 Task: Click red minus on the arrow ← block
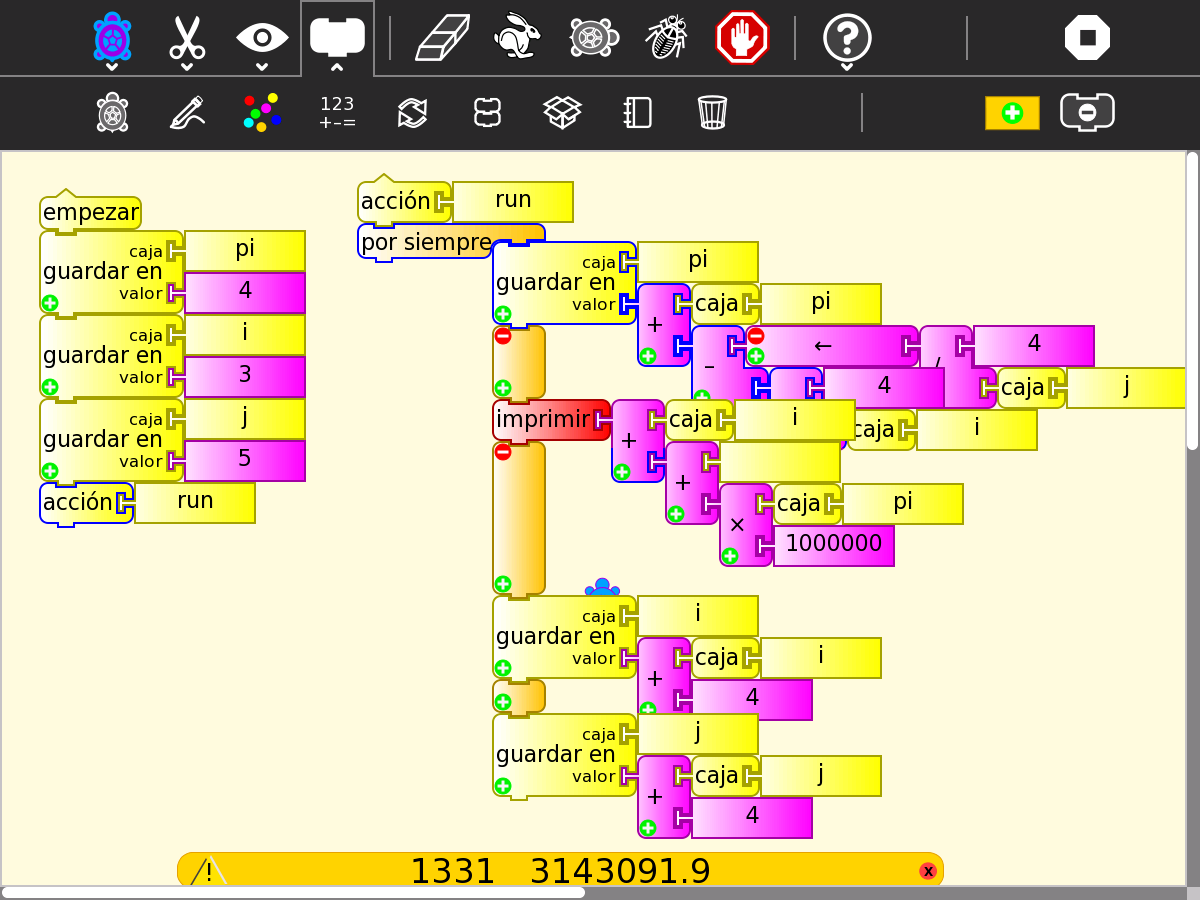click(x=756, y=336)
